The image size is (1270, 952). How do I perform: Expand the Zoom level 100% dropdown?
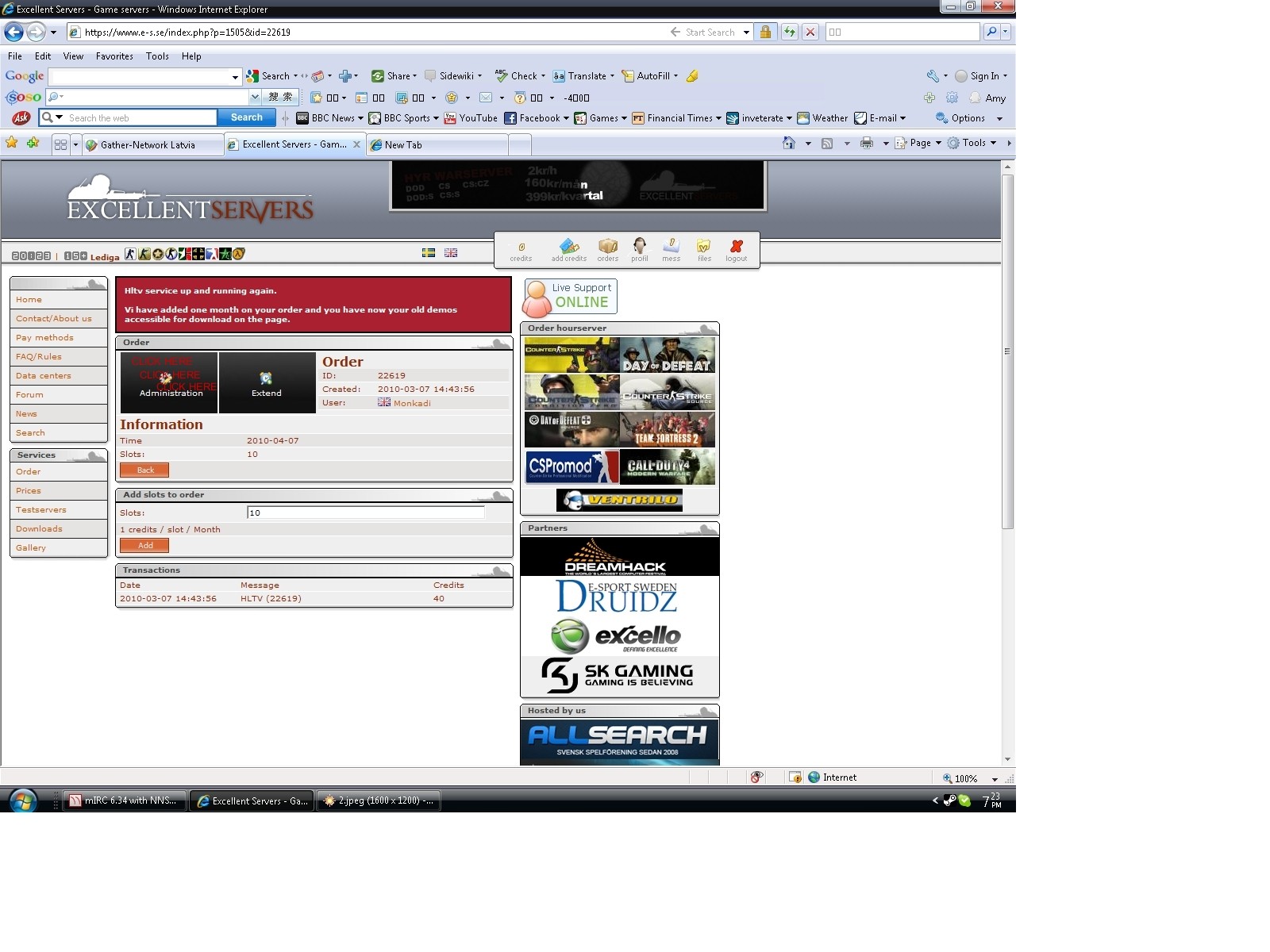pos(995,779)
